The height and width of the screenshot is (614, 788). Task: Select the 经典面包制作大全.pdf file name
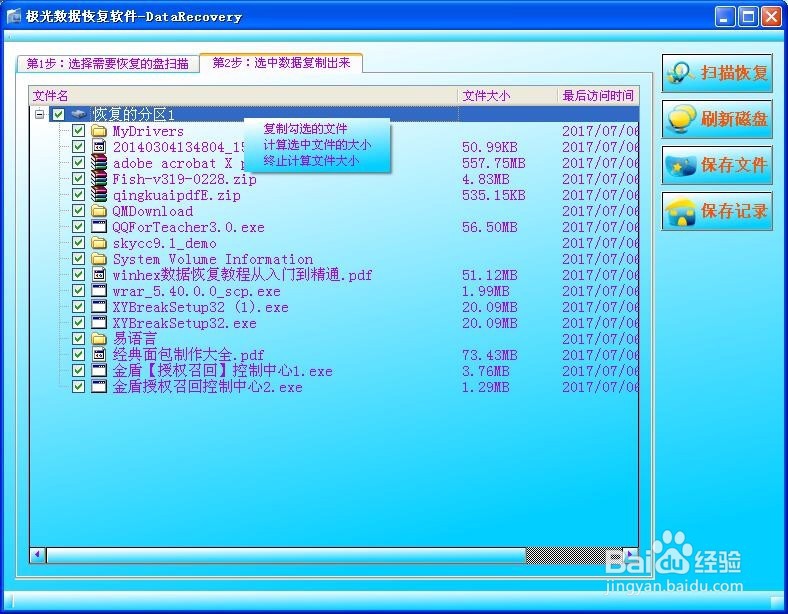pos(188,355)
